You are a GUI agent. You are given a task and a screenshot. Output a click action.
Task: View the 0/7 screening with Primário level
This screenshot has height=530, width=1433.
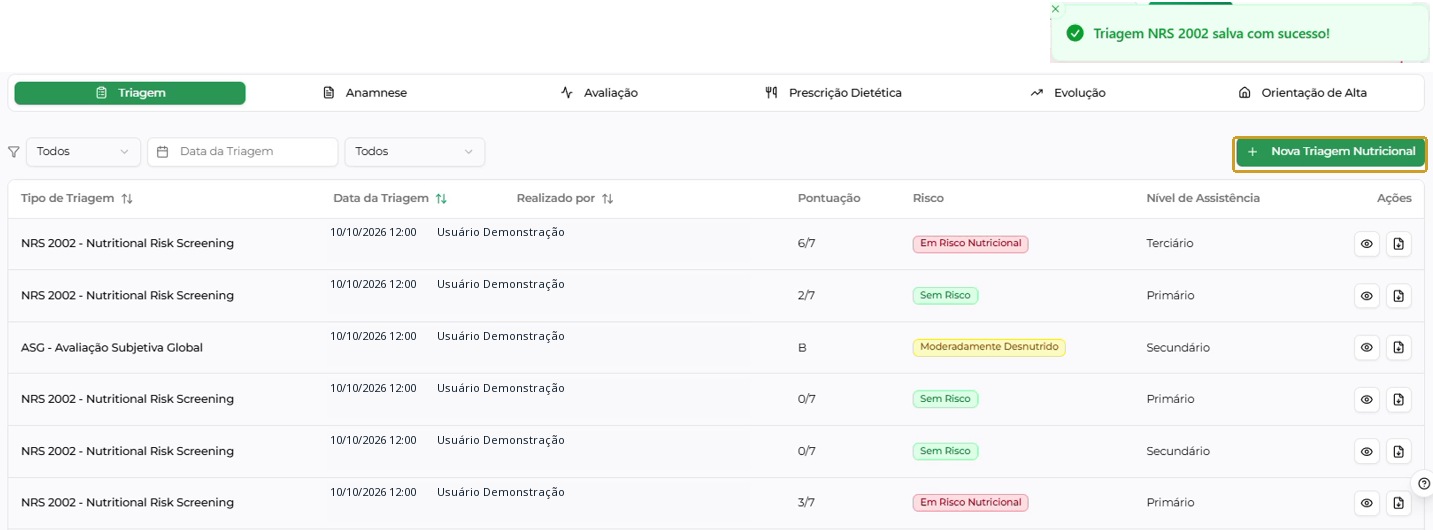point(1366,400)
